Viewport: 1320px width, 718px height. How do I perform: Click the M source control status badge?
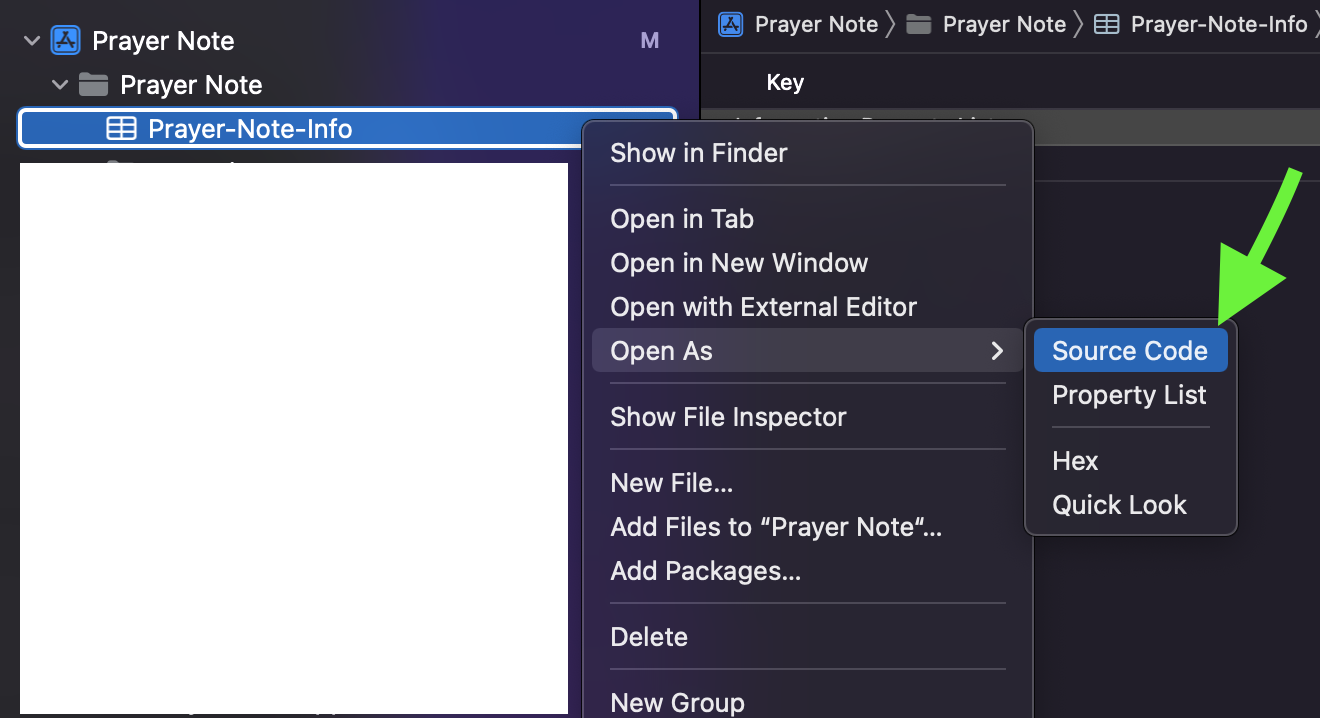(650, 41)
